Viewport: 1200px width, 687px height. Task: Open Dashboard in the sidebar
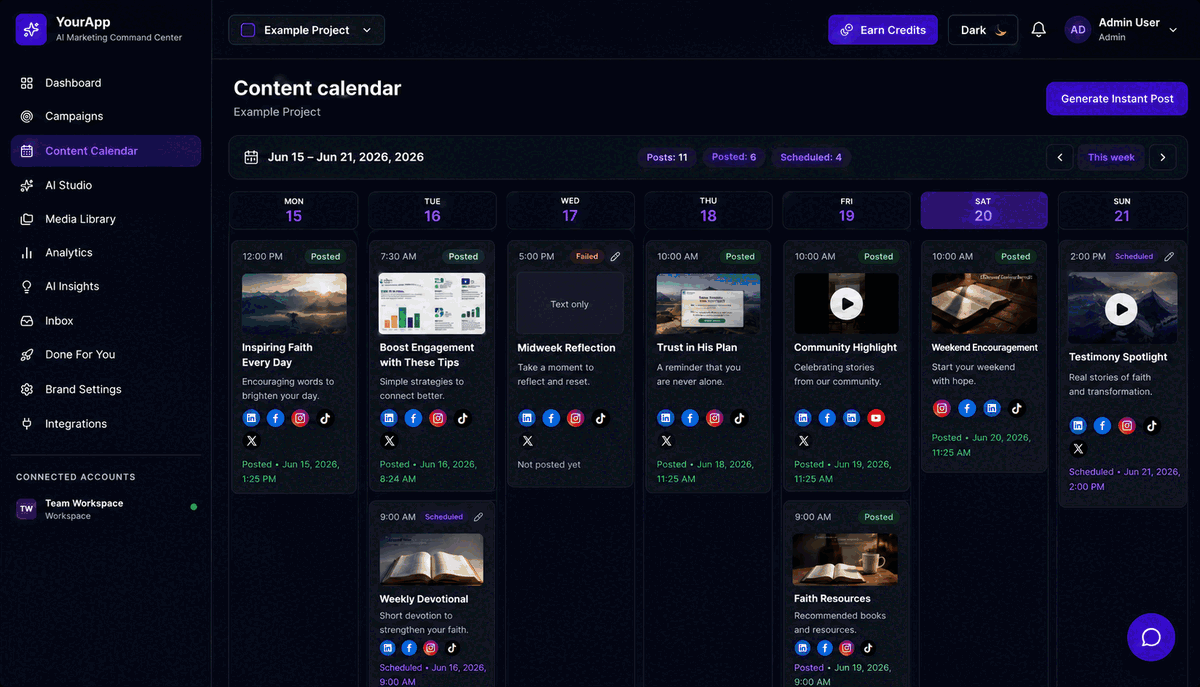pyautogui.click(x=106, y=83)
